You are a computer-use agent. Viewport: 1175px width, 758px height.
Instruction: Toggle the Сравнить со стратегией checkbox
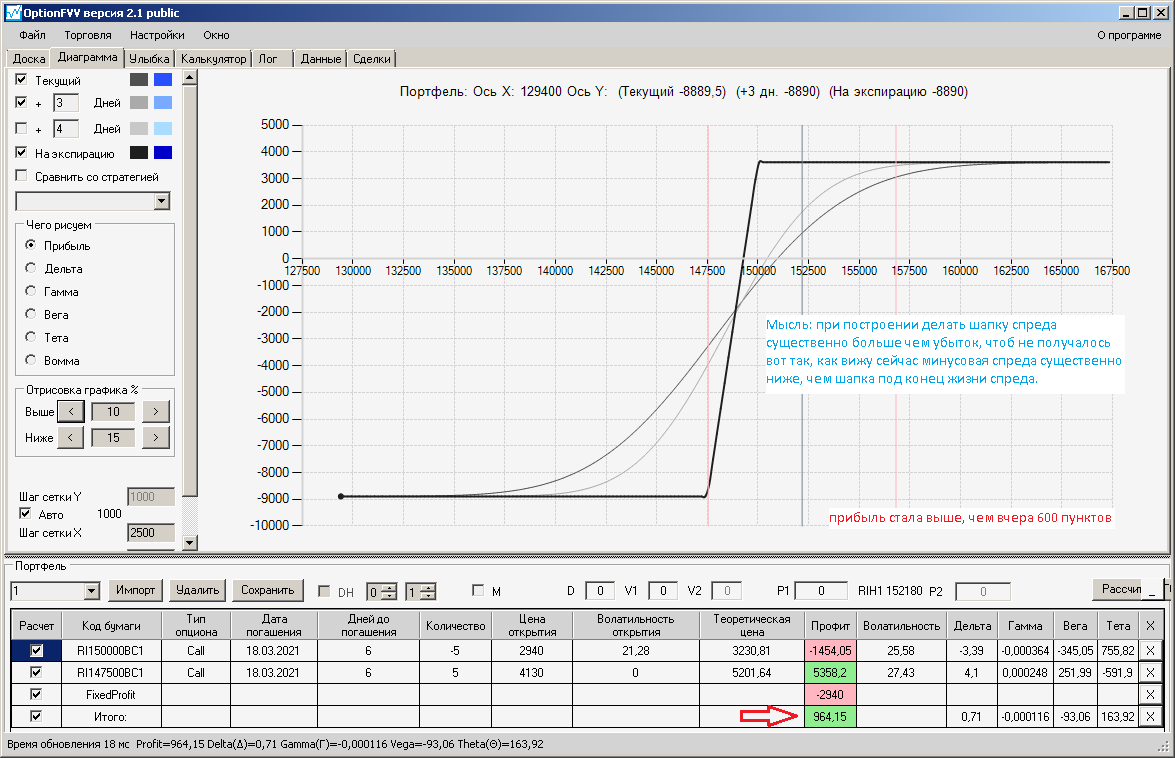tap(21, 176)
